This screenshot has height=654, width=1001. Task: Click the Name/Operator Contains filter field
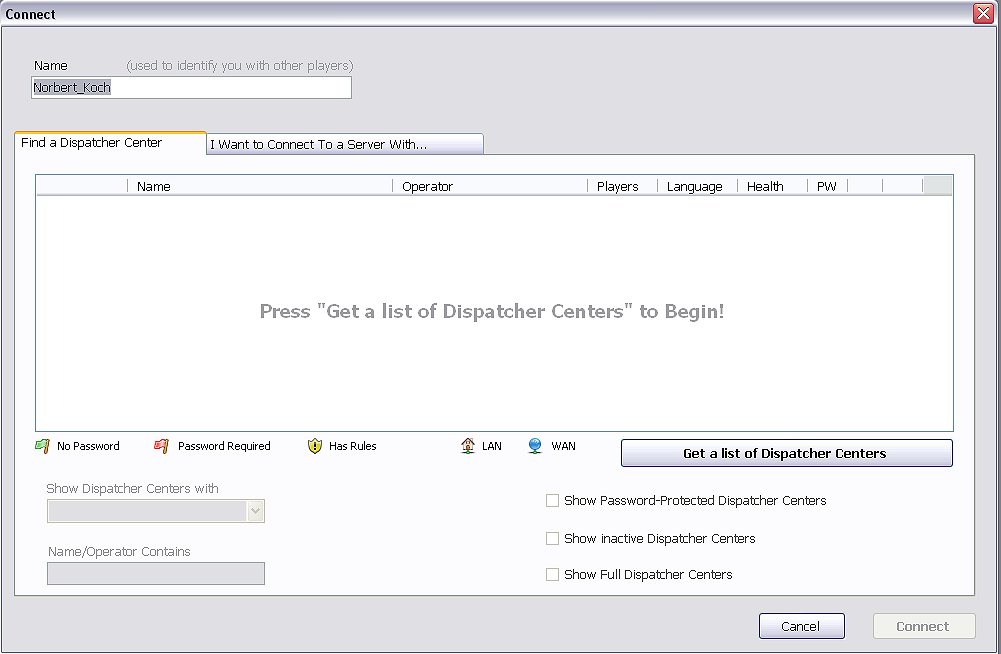pyautogui.click(x=156, y=573)
